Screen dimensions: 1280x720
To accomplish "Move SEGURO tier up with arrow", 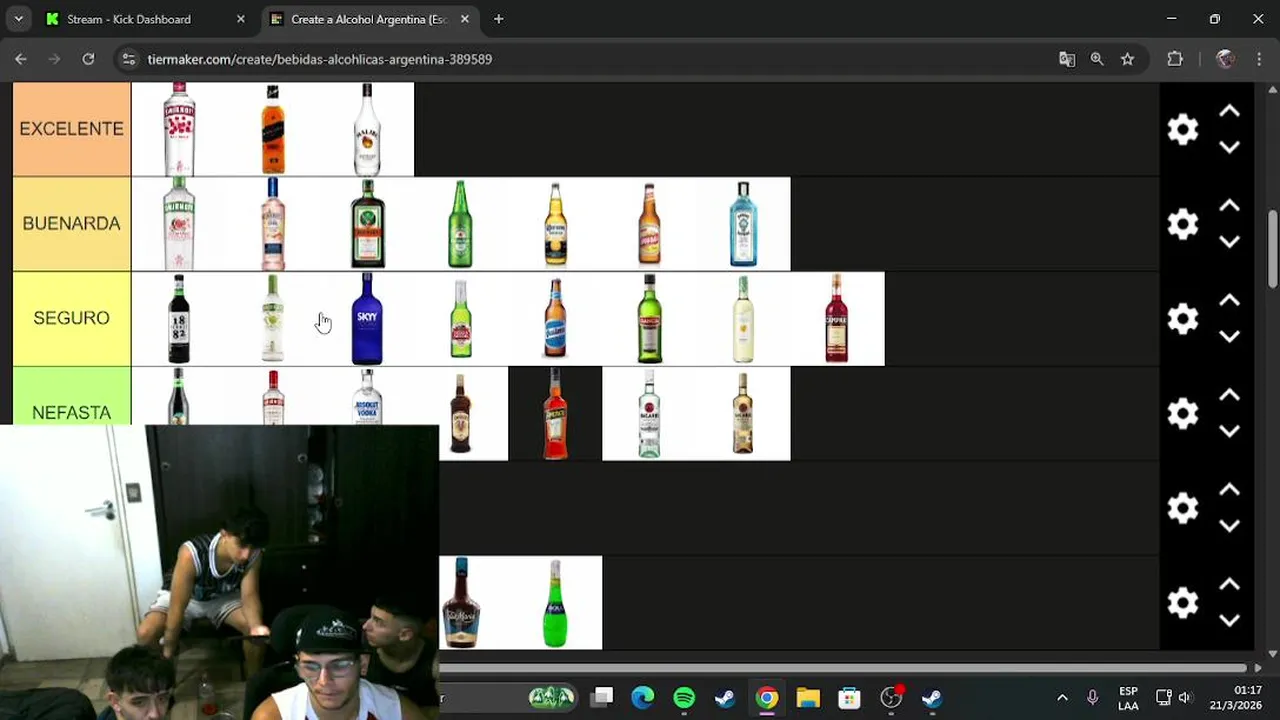I will point(1230,301).
